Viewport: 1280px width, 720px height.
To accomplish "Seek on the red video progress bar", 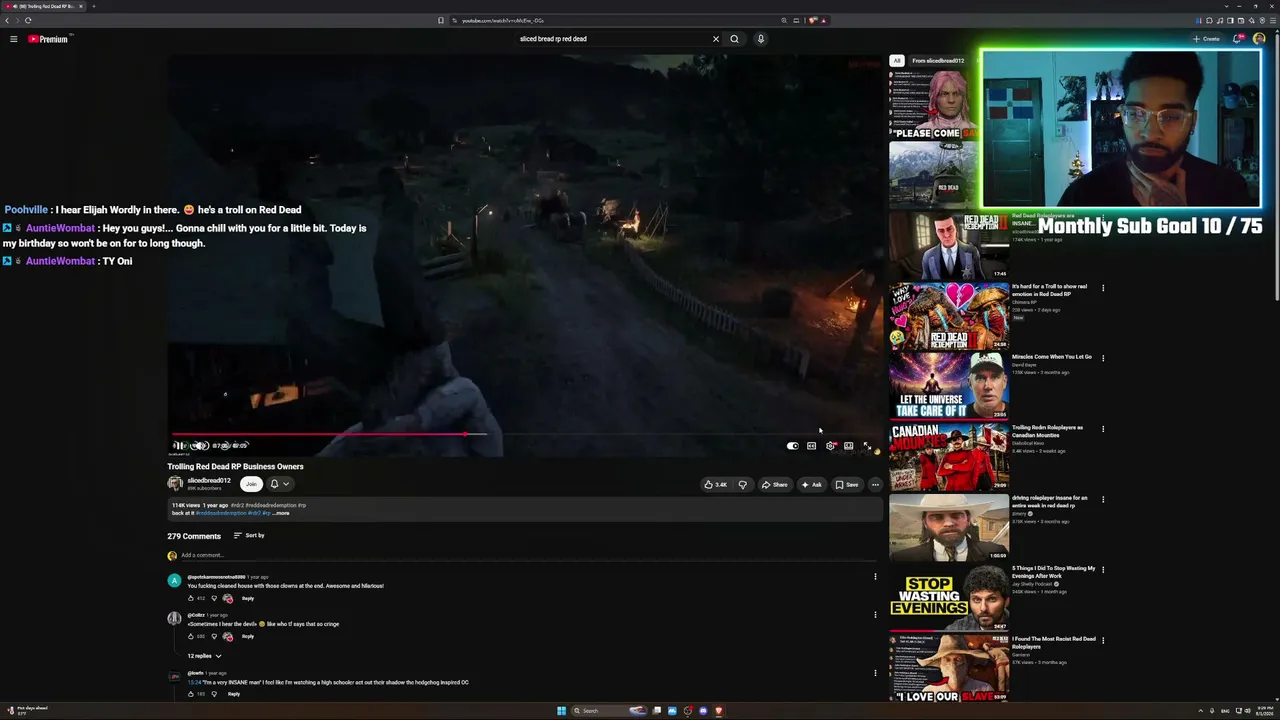I will [525, 434].
